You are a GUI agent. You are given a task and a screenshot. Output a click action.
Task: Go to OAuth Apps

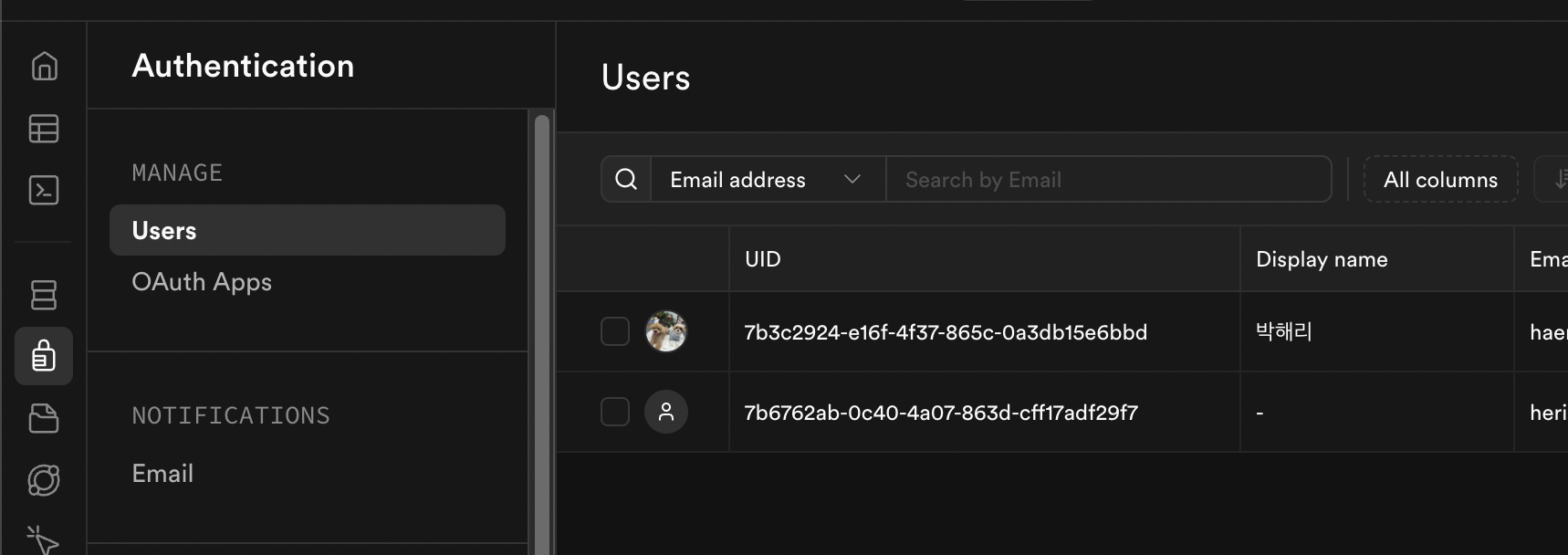tap(202, 282)
